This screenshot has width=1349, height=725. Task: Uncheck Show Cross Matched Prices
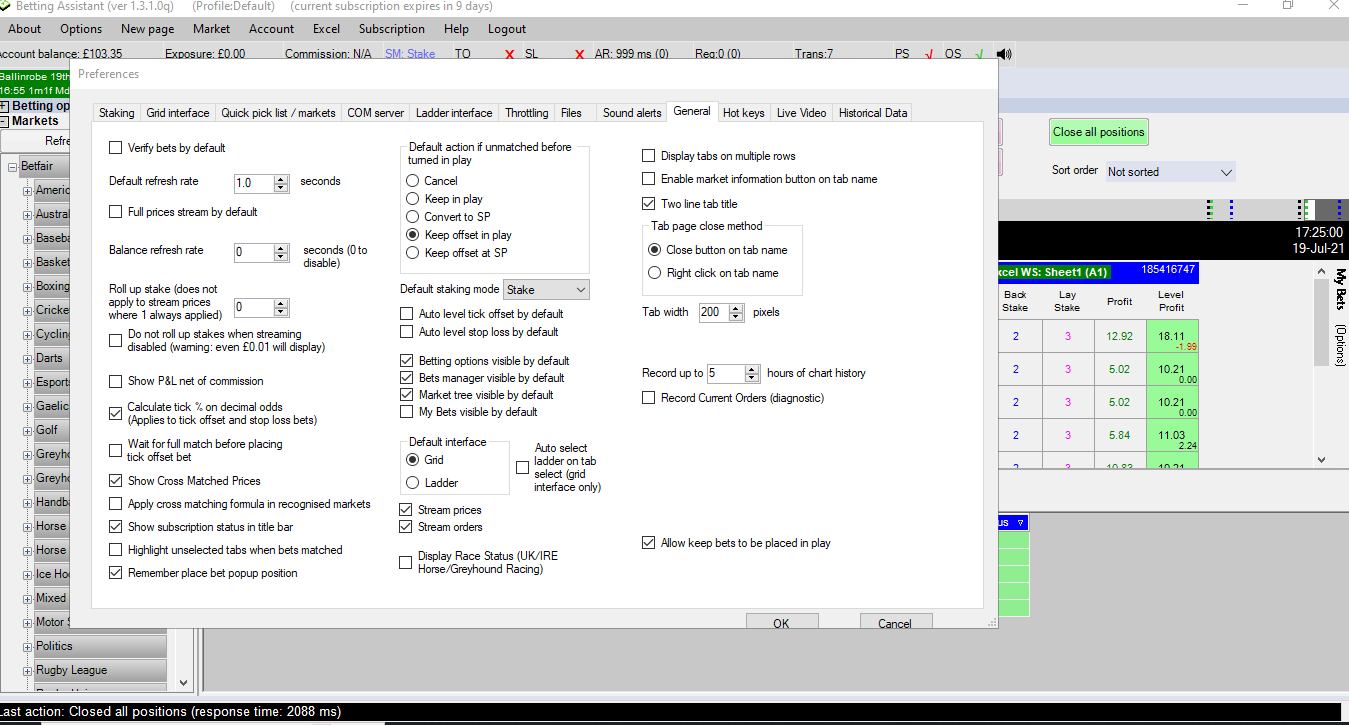click(x=116, y=481)
